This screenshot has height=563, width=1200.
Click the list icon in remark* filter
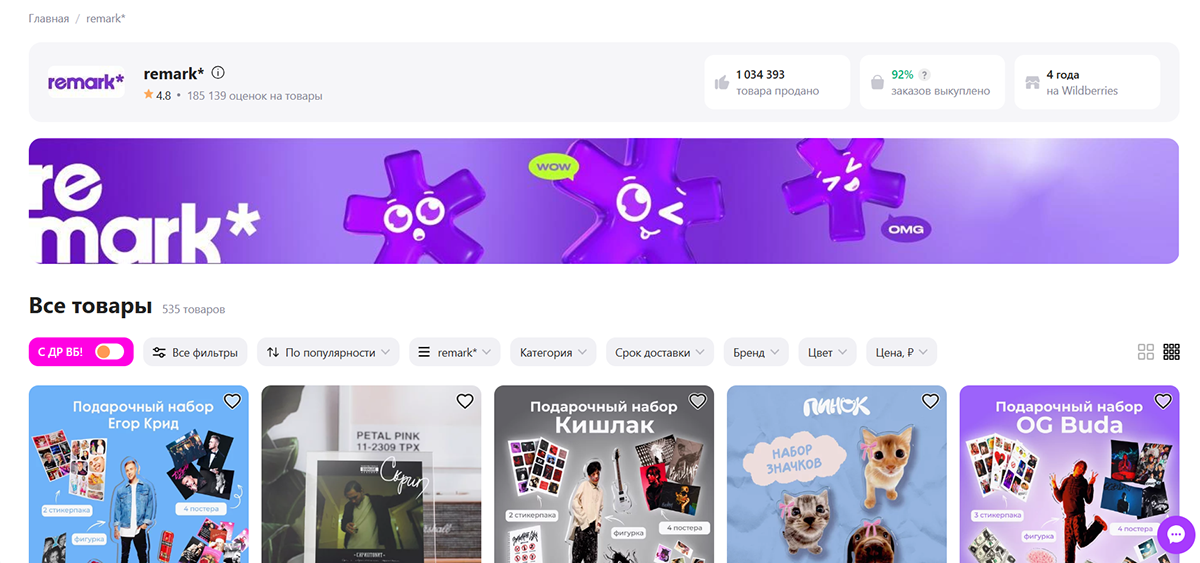[x=424, y=352]
